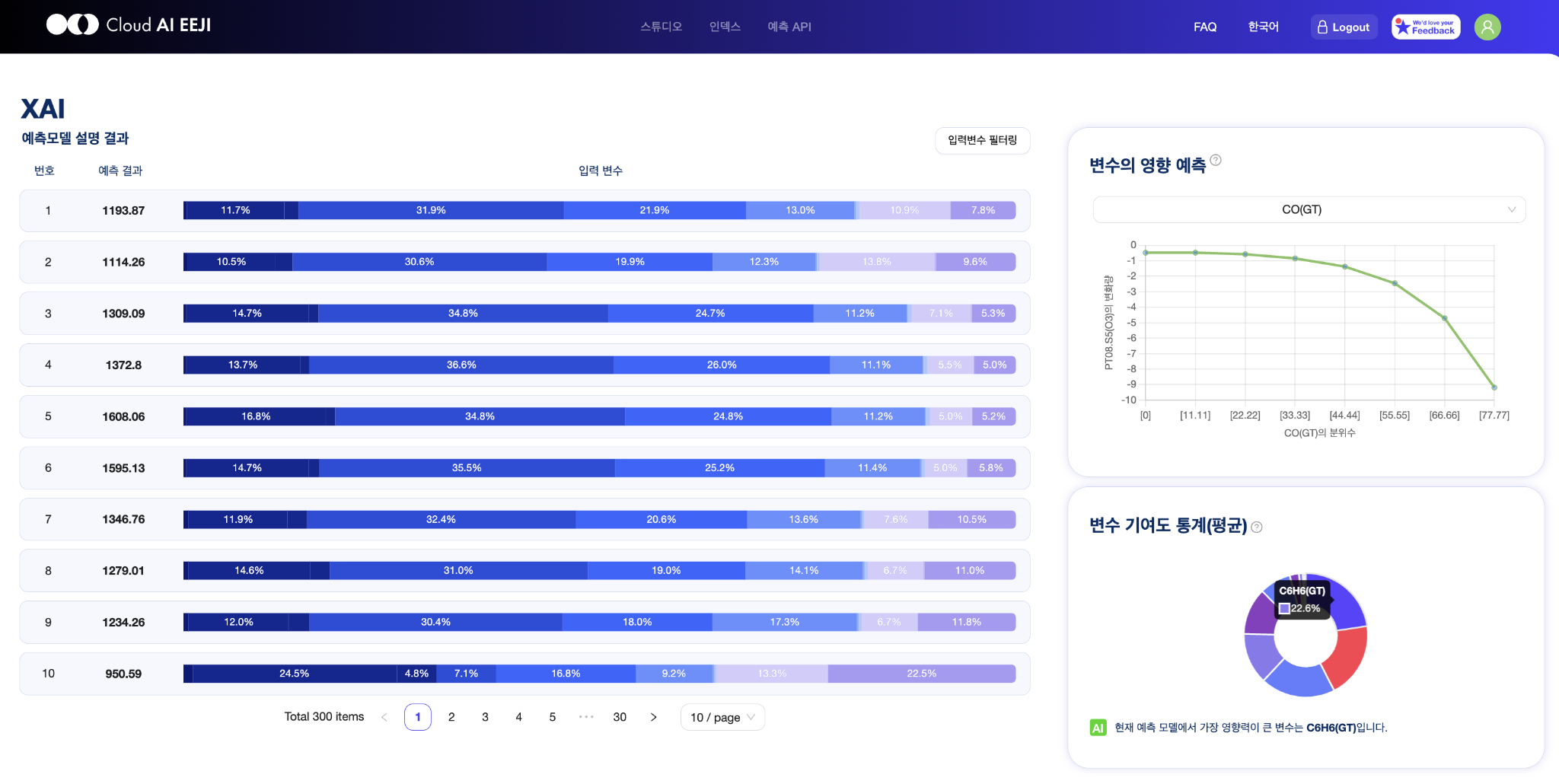Open the 한국어 language selector
This screenshot has width=1559, height=784.
tap(1263, 27)
